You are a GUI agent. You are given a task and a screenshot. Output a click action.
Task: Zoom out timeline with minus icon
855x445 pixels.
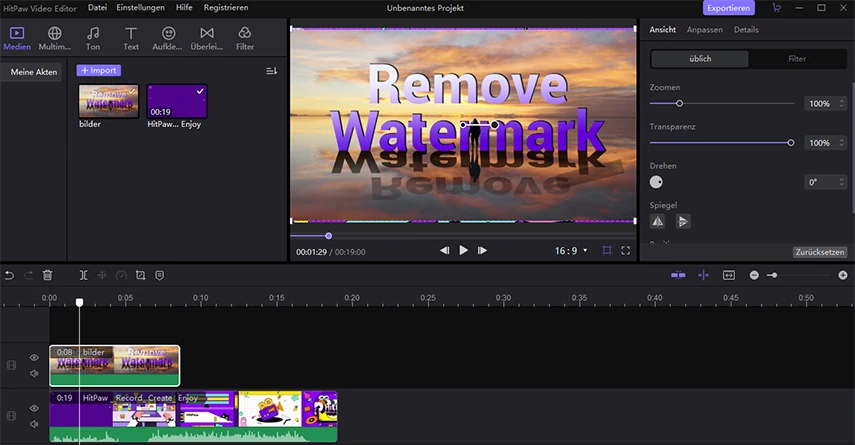[754, 275]
